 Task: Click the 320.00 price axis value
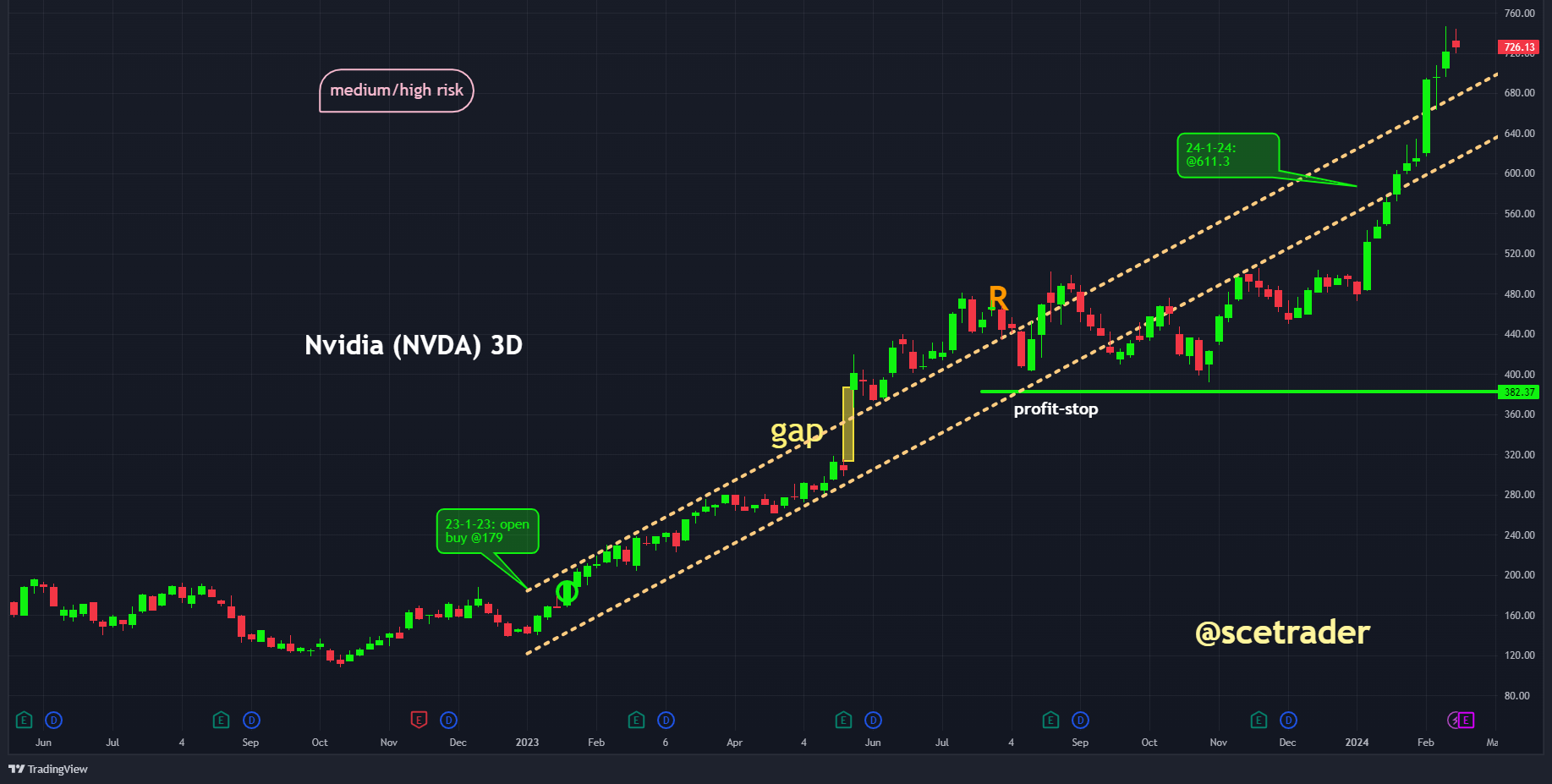pyautogui.click(x=1520, y=455)
